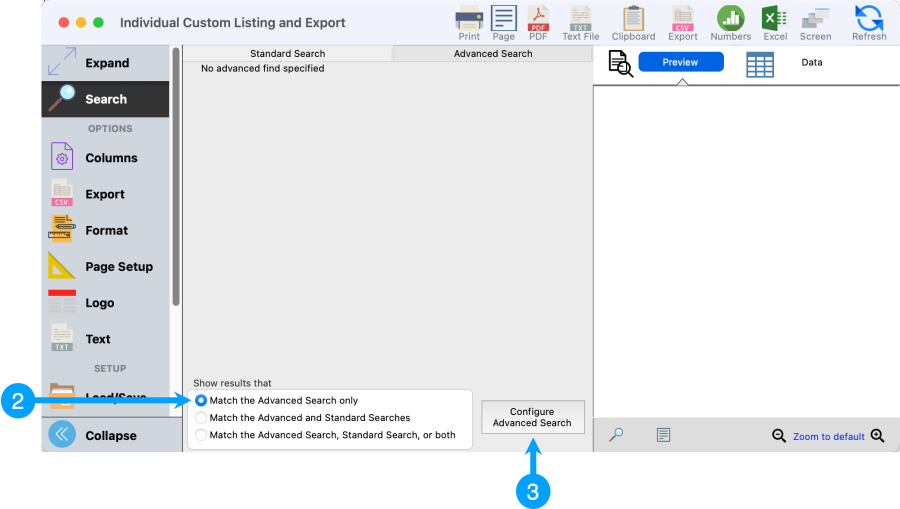Choose Match Advanced, Standard, or both option
The height and width of the screenshot is (509, 900).
[x=202, y=435]
